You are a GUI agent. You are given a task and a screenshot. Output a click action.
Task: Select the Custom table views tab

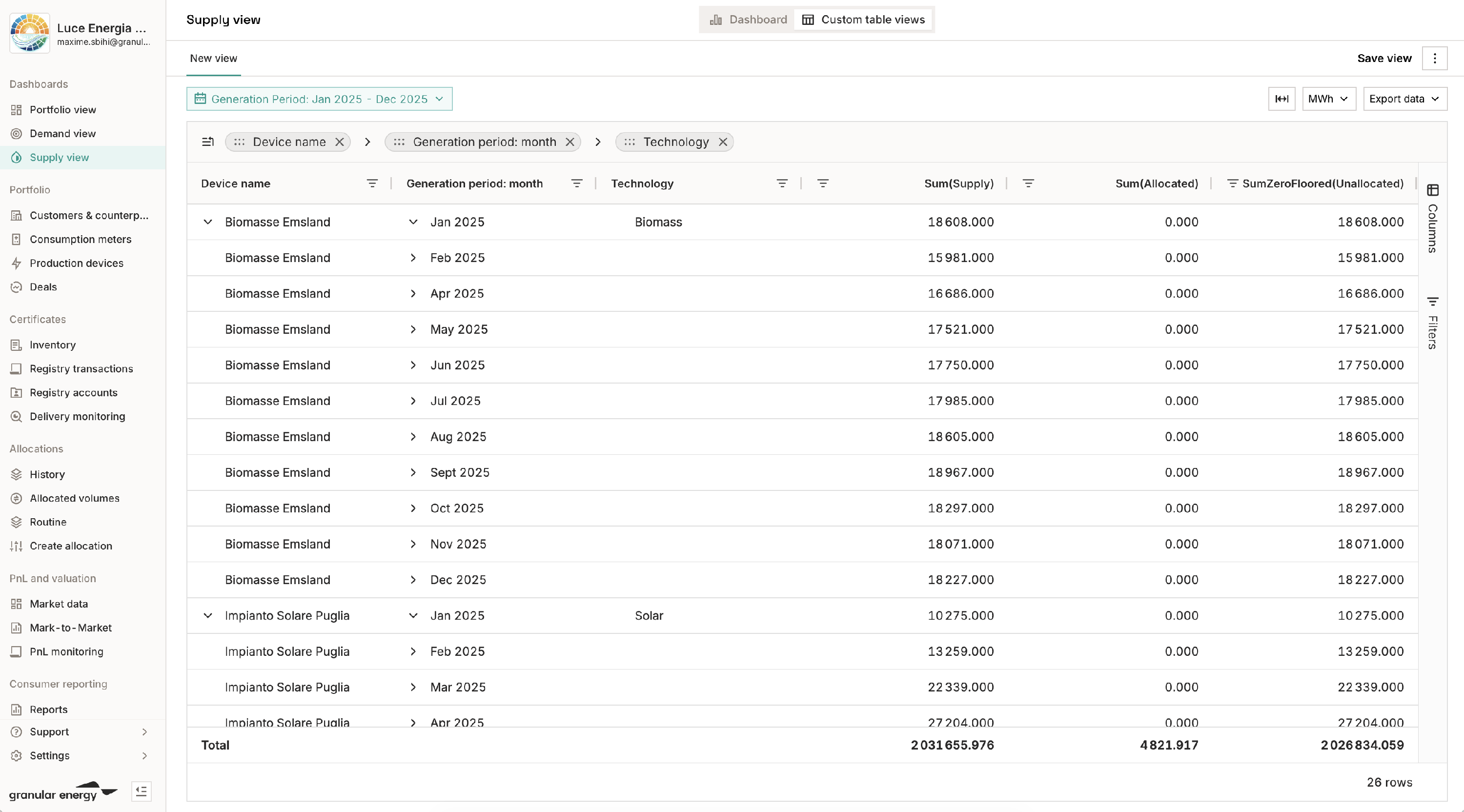tap(864, 20)
